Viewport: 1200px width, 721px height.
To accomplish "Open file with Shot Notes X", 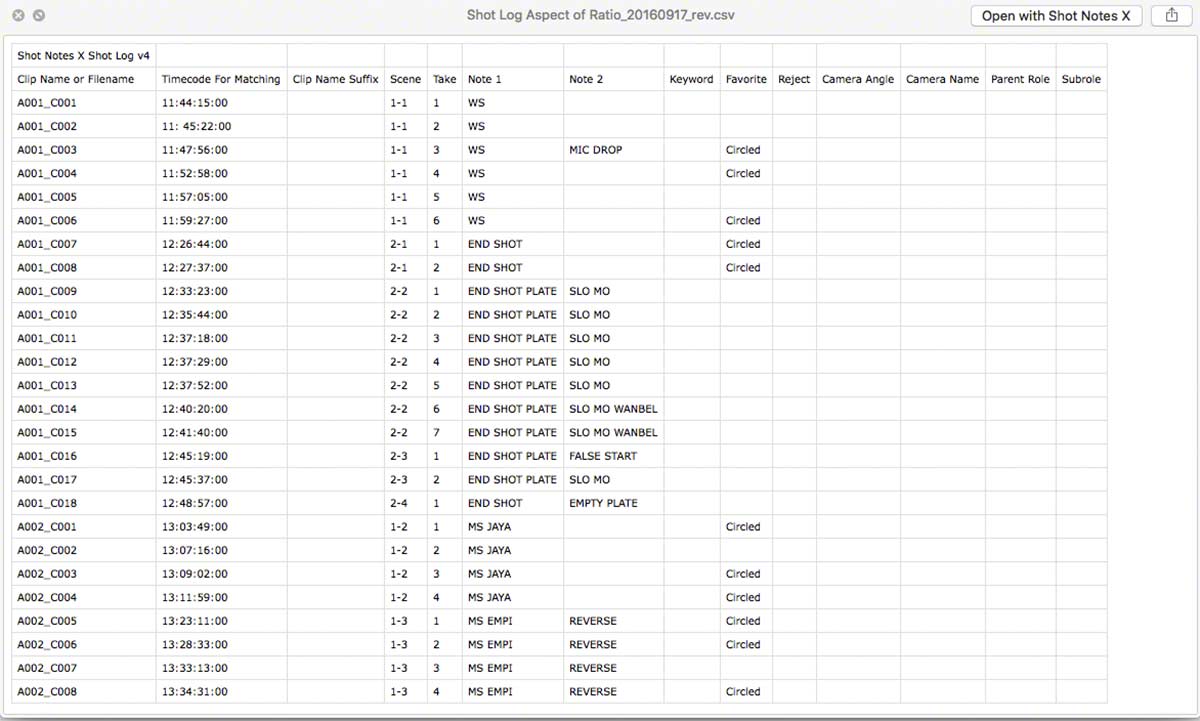I will tap(1056, 15).
